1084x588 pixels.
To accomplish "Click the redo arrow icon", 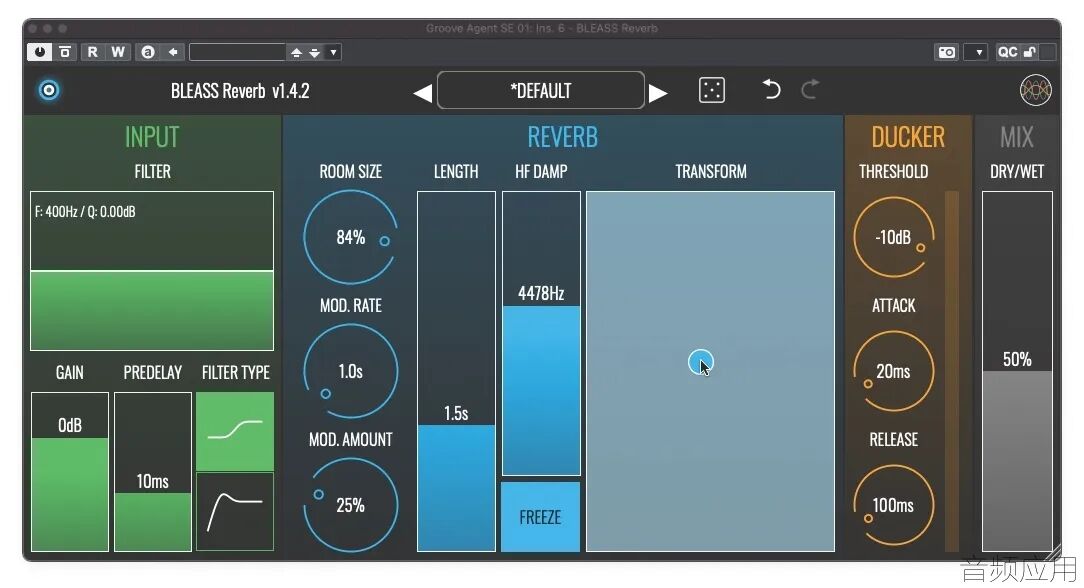I will pyautogui.click(x=810, y=89).
